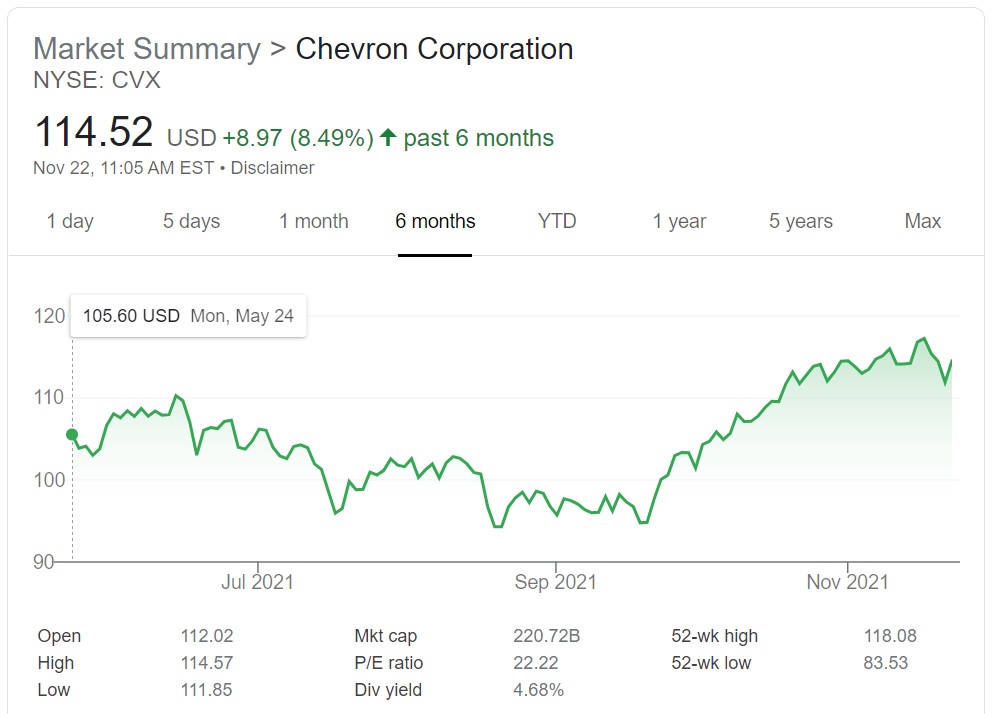Click the Div yield 4.68% value

pos(538,690)
